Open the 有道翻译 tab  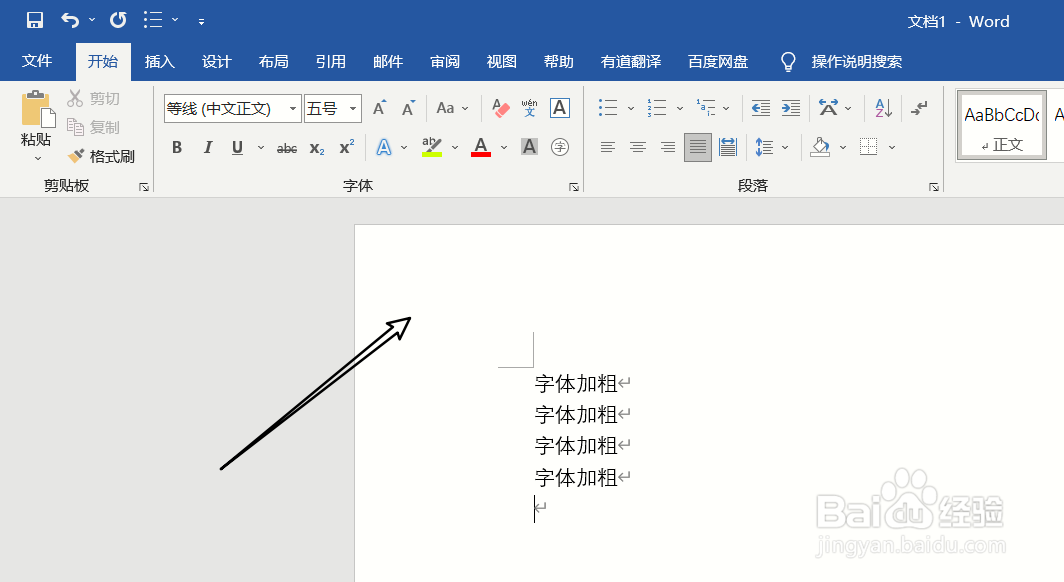630,62
